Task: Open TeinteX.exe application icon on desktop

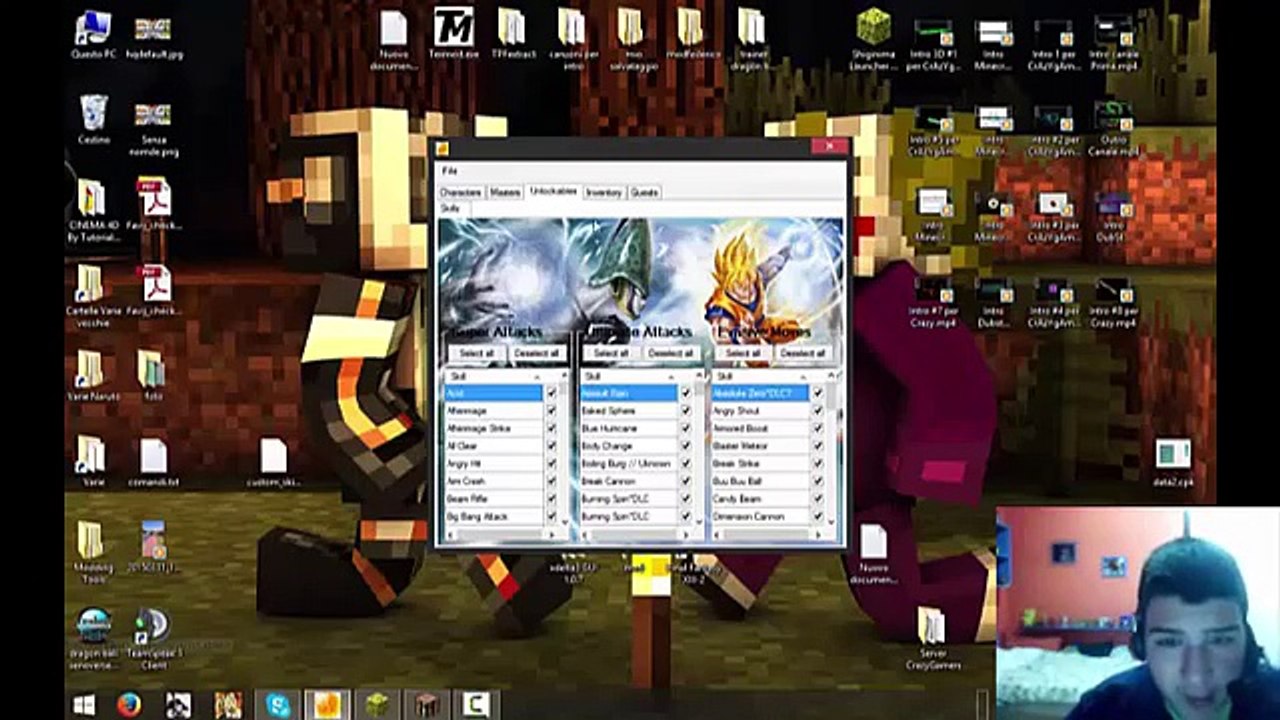Action: point(453,33)
